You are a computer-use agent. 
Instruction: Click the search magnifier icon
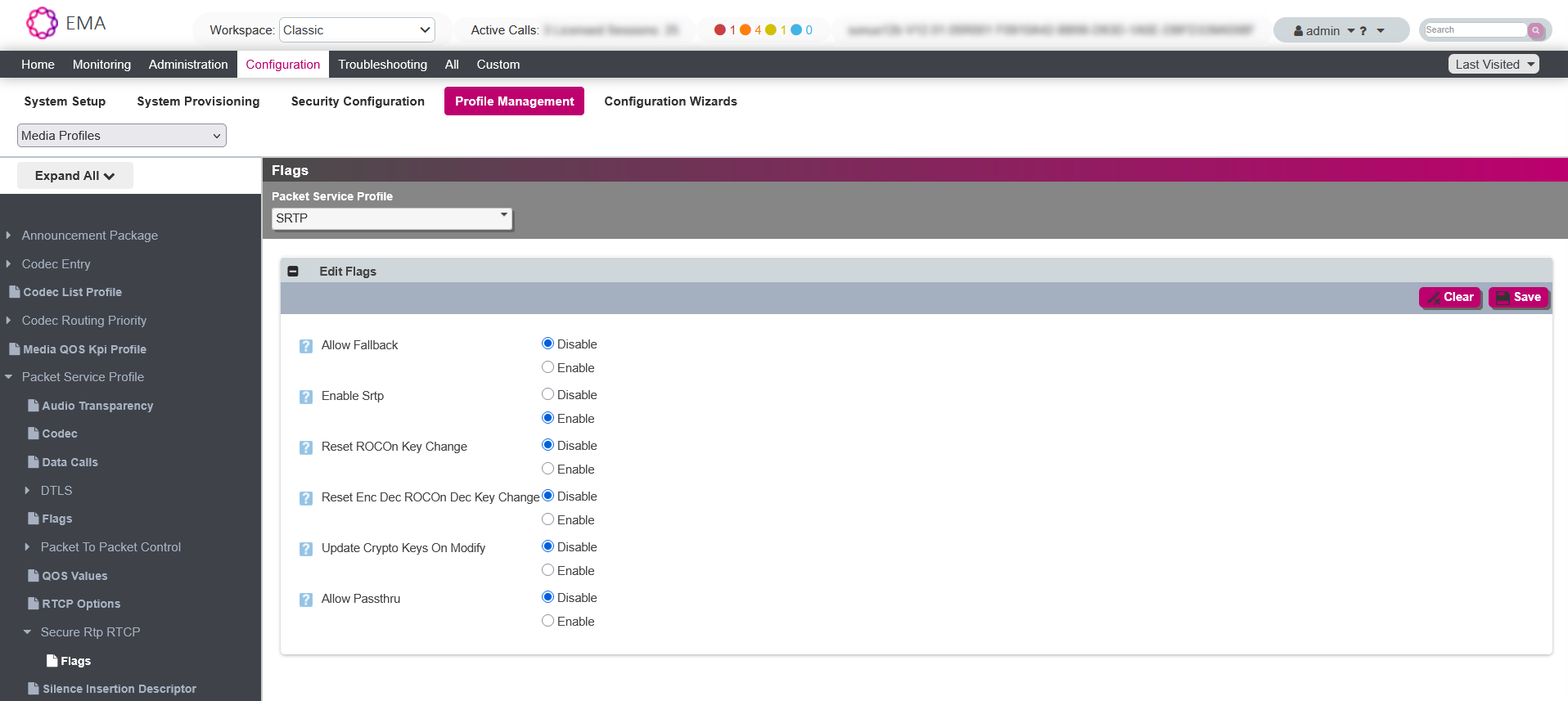pyautogui.click(x=1536, y=30)
